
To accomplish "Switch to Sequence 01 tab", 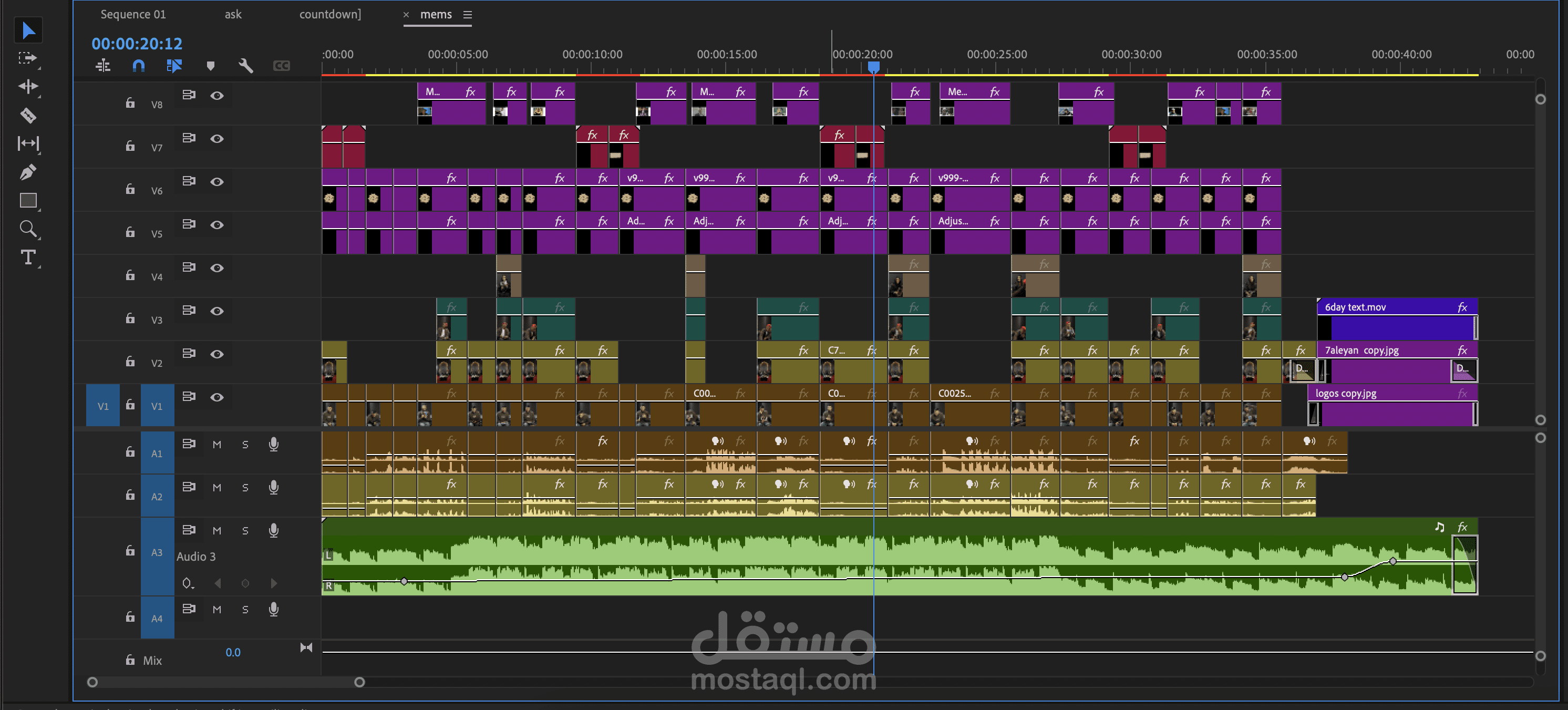I will pyautogui.click(x=133, y=14).
